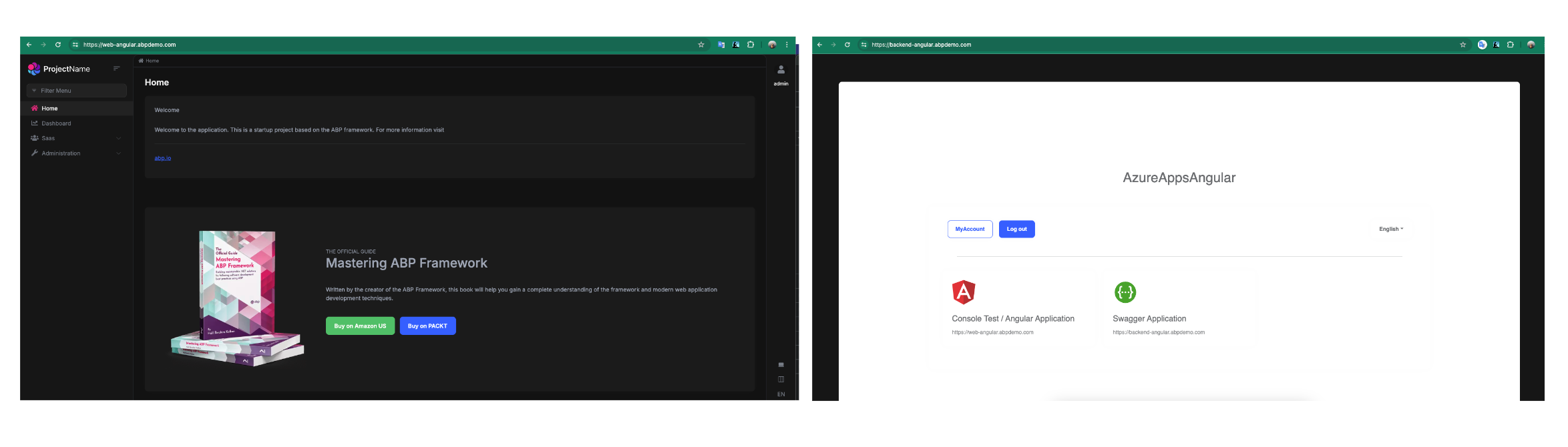Reload the web-angular.abpdemo.com page
Image resolution: width=1568 pixels, height=447 pixels.
point(58,45)
